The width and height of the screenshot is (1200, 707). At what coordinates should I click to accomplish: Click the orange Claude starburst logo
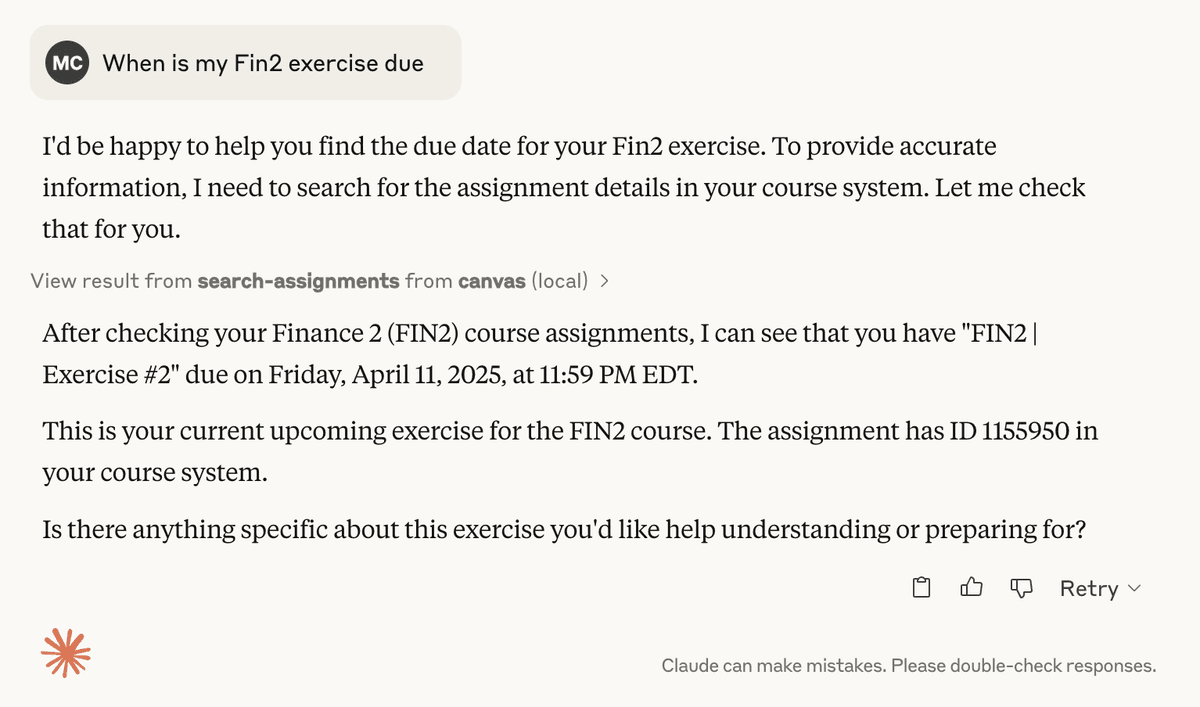pos(66,654)
